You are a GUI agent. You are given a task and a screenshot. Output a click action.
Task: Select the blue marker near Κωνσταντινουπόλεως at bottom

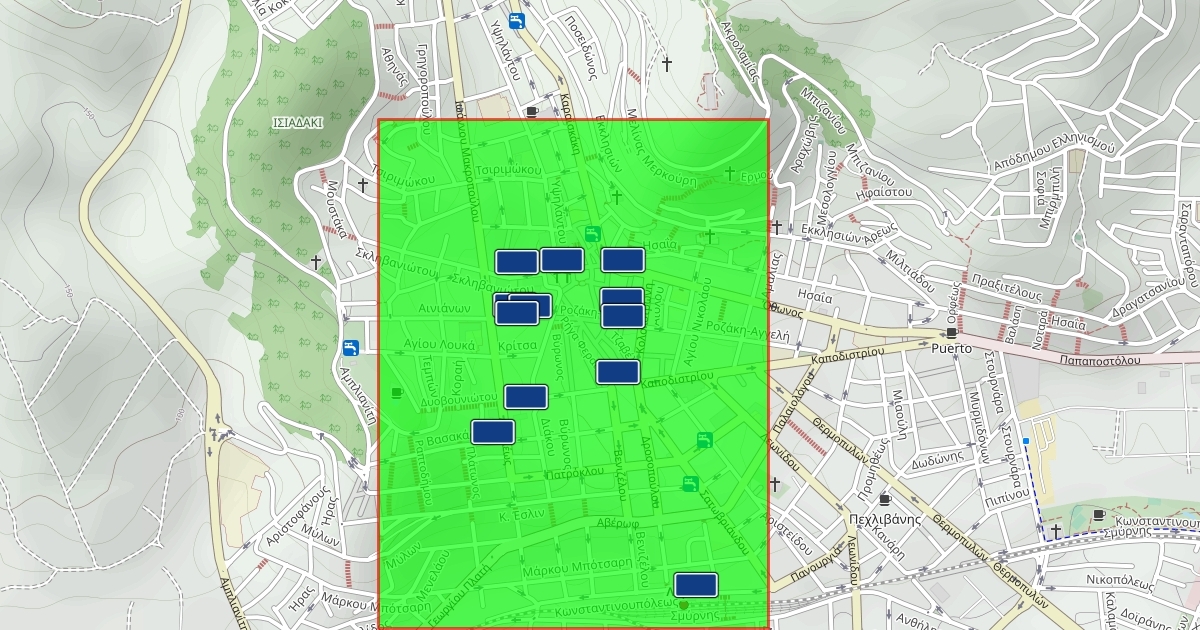696,585
